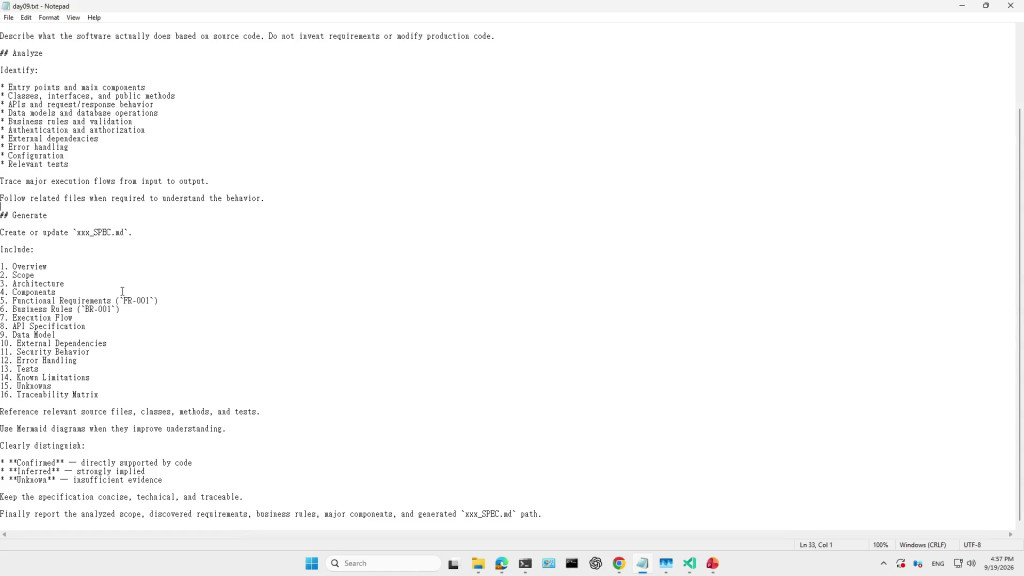Click 'Windows (CRLF)' in the status bar

(x=922, y=545)
